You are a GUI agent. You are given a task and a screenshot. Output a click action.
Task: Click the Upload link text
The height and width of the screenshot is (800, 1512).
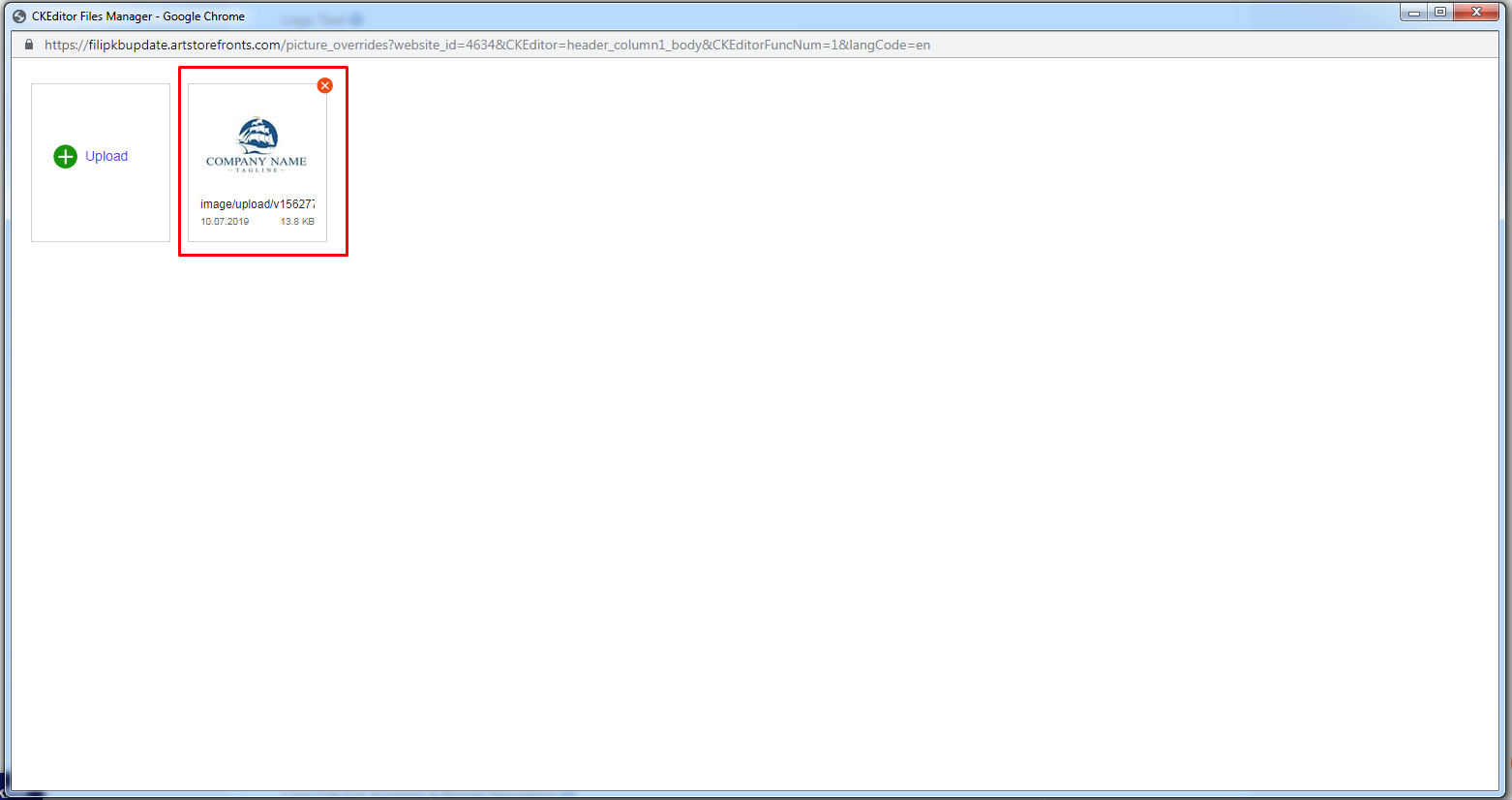(106, 156)
